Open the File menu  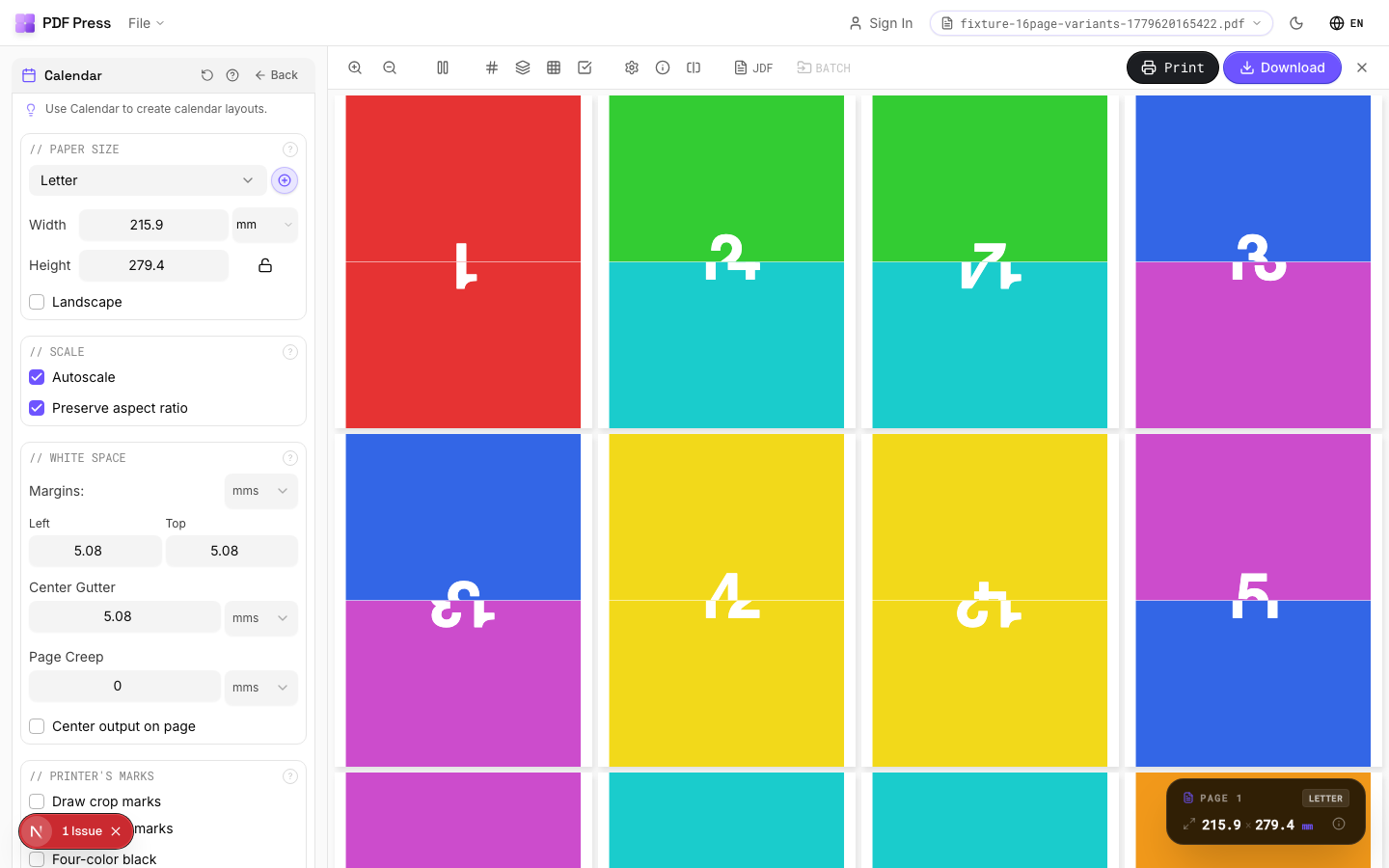coord(147,23)
